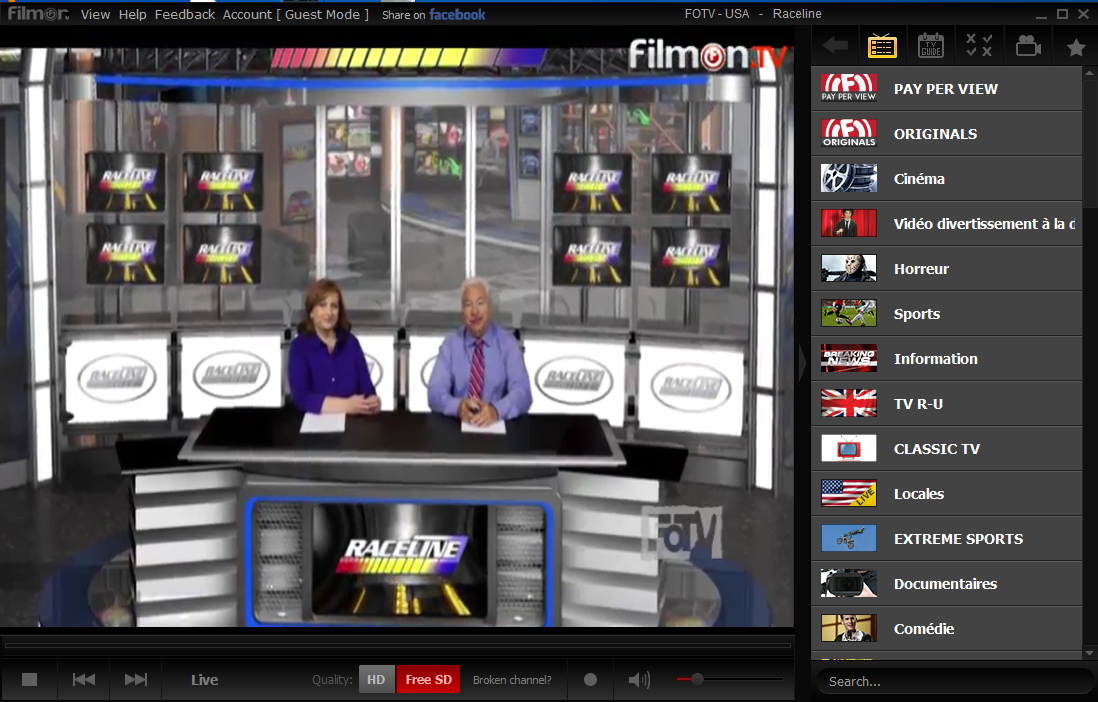1098x702 pixels.
Task: Switch quality to HD
Action: point(376,680)
